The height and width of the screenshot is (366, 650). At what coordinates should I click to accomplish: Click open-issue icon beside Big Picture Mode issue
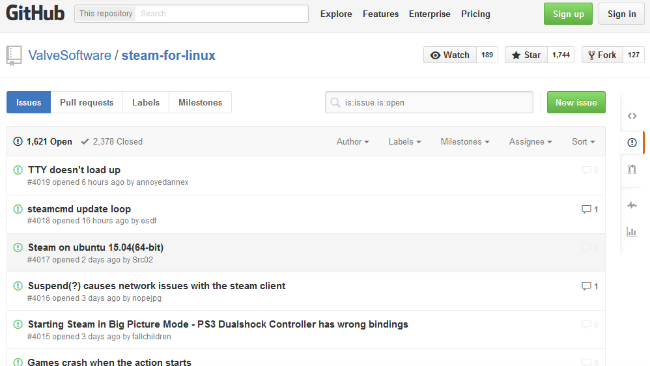18,325
